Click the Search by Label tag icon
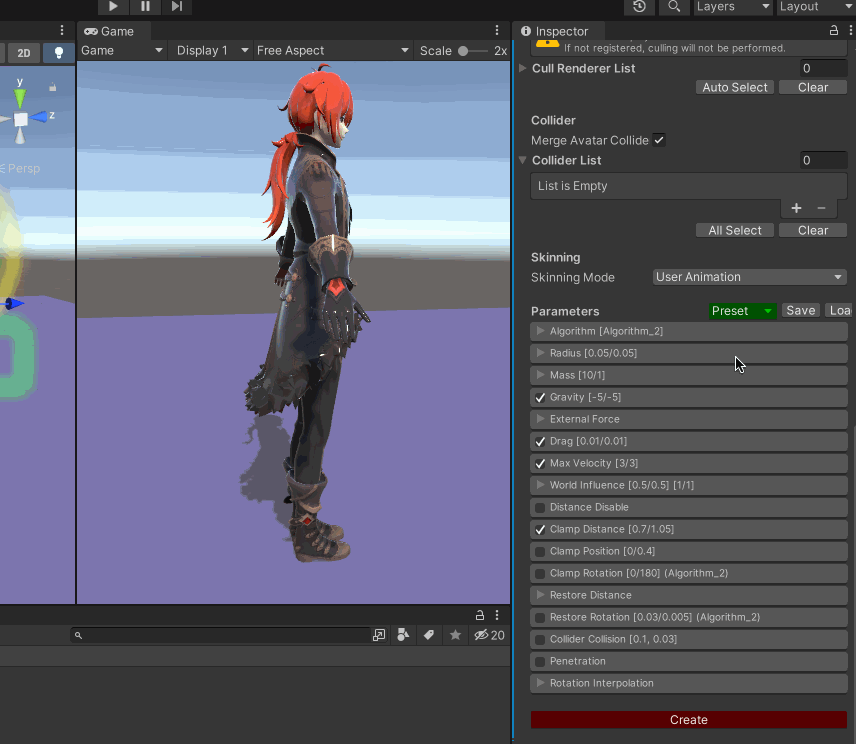Viewport: 856px width, 744px height. point(428,635)
